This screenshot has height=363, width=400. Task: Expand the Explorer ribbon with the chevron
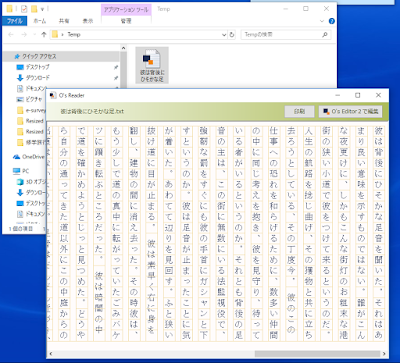click(x=322, y=21)
